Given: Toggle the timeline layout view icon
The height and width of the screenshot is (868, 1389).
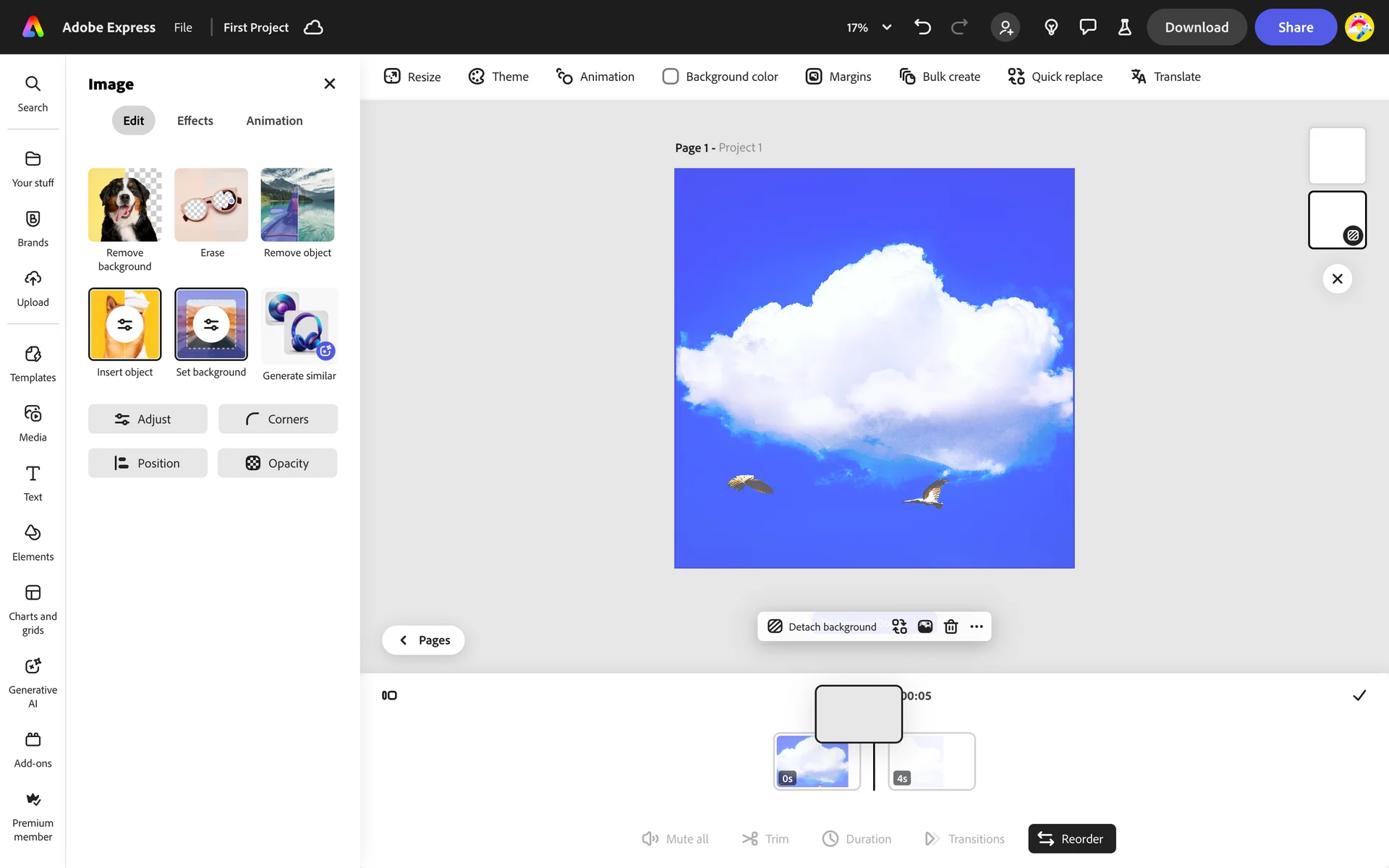Looking at the screenshot, I should pos(389,695).
